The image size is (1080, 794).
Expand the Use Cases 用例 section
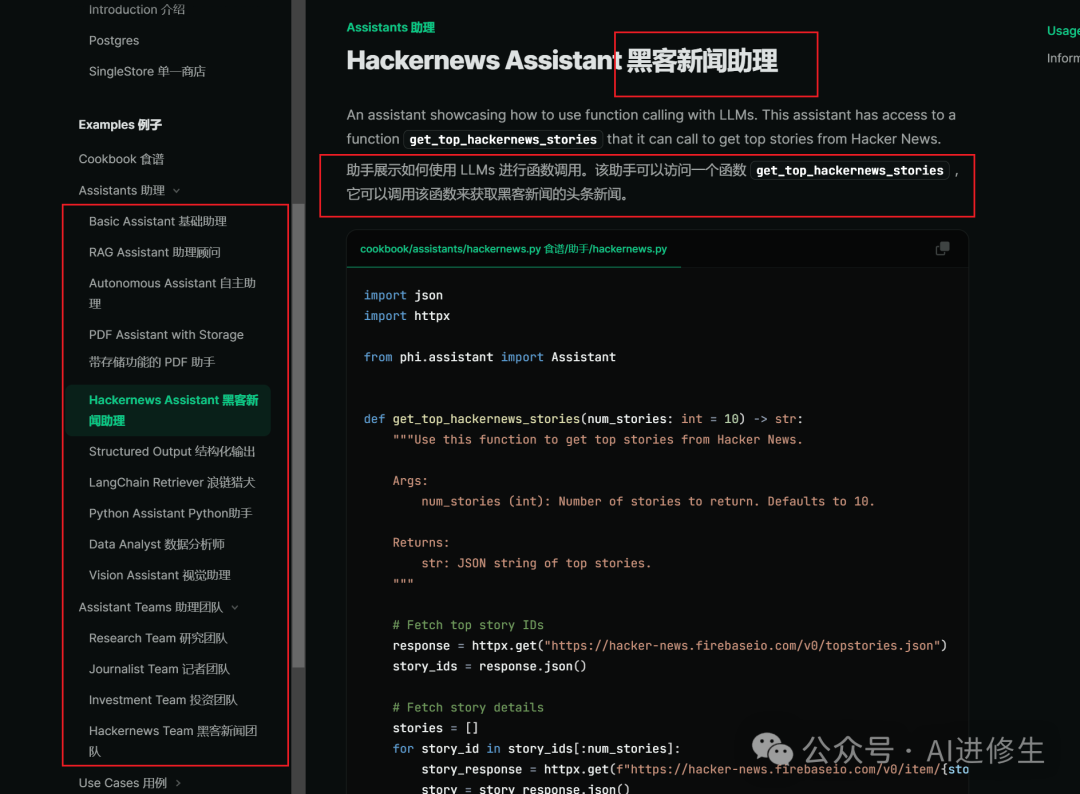(129, 783)
